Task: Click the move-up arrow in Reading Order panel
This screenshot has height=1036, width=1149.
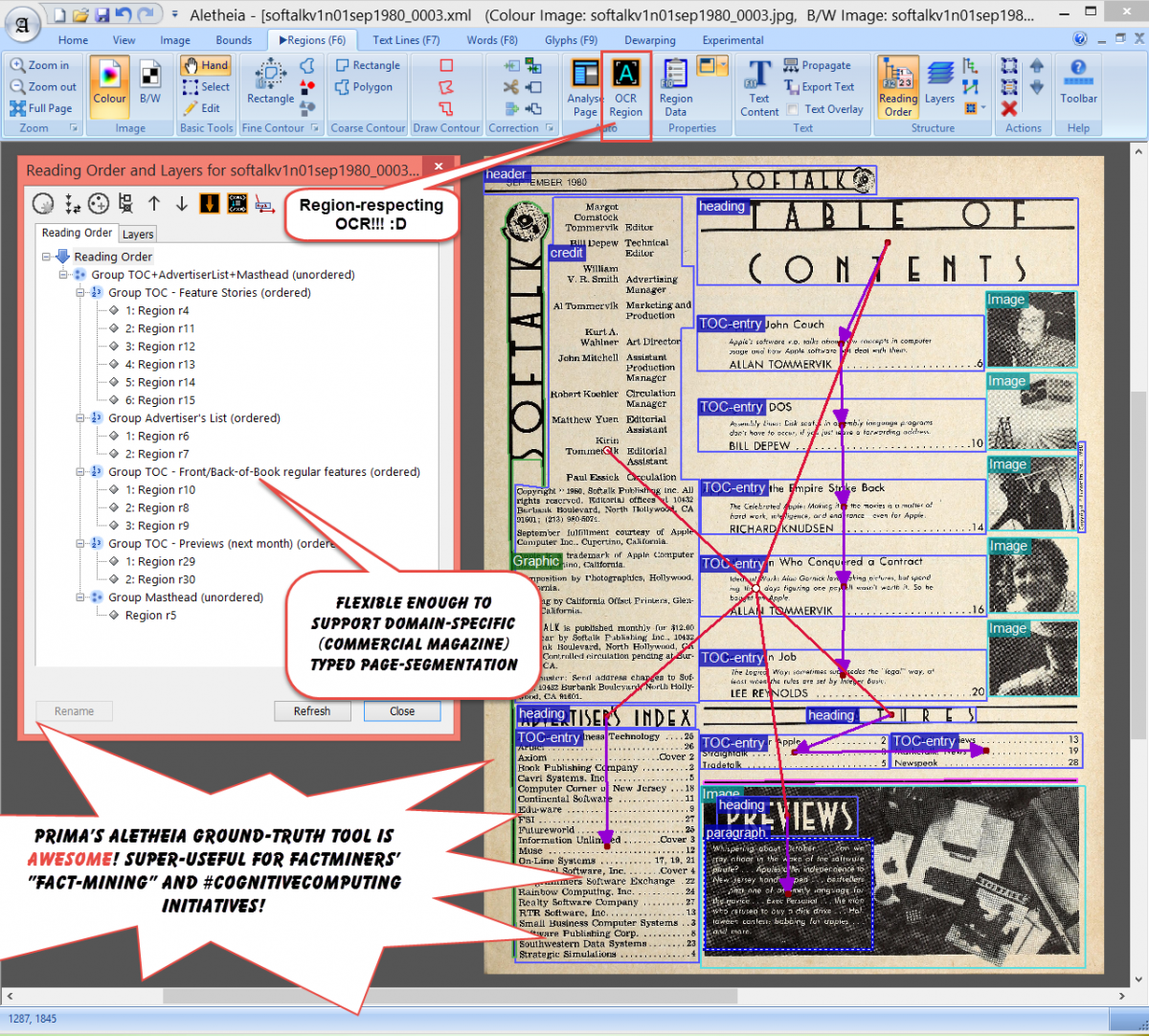Action: pos(154,203)
